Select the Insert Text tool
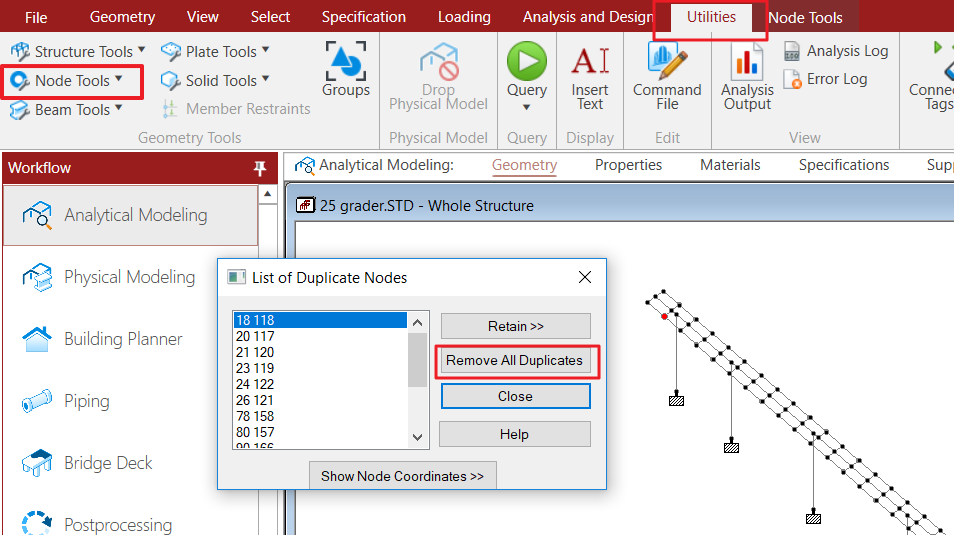 coord(590,77)
